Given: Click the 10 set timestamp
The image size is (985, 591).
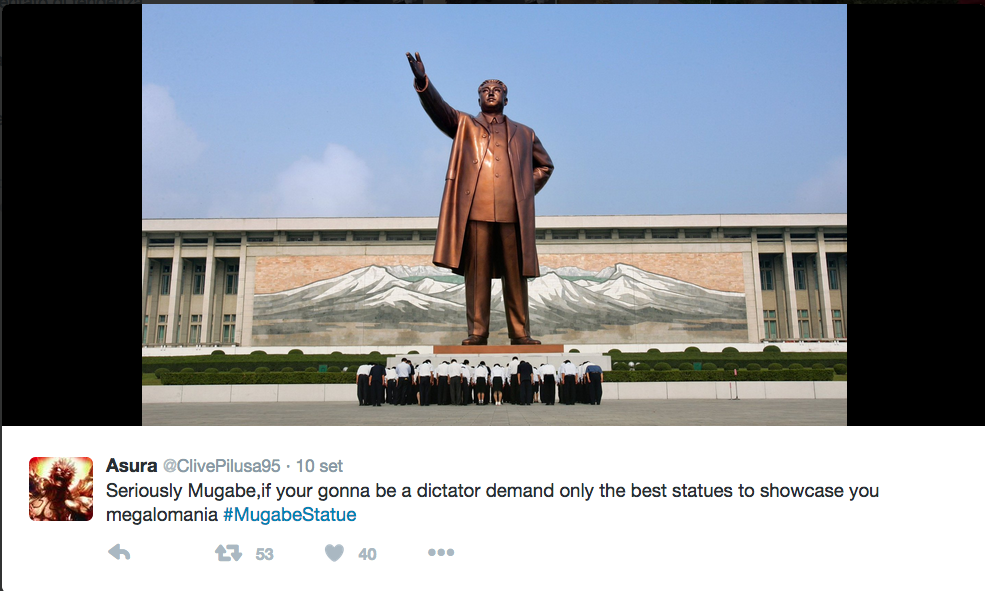Looking at the screenshot, I should [319, 466].
